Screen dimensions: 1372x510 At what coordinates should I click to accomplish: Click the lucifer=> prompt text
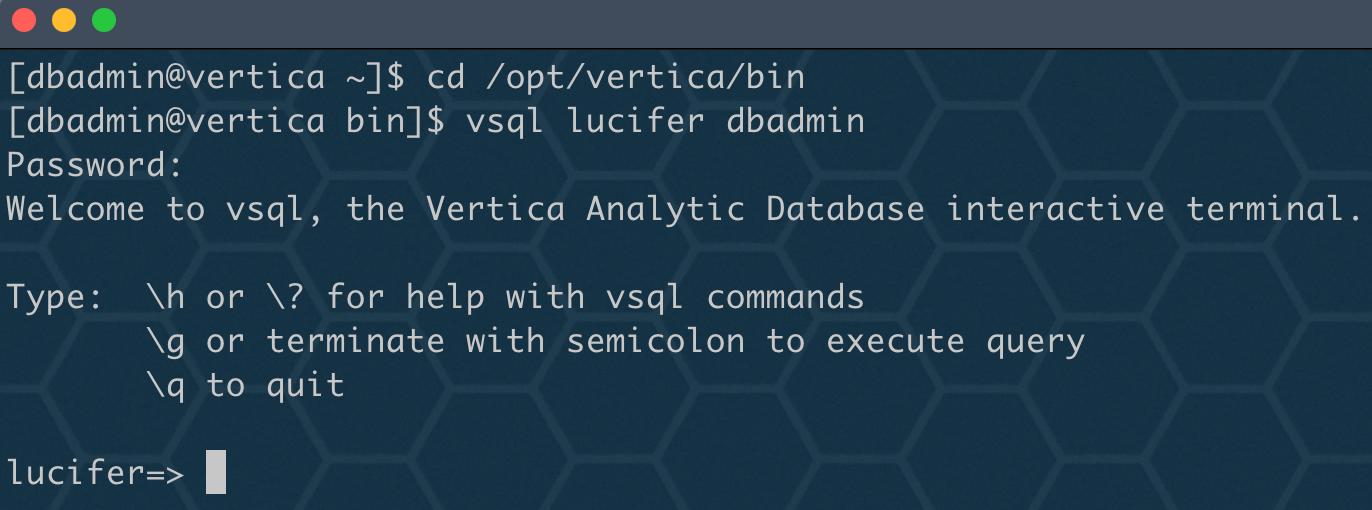pyautogui.click(x=96, y=473)
